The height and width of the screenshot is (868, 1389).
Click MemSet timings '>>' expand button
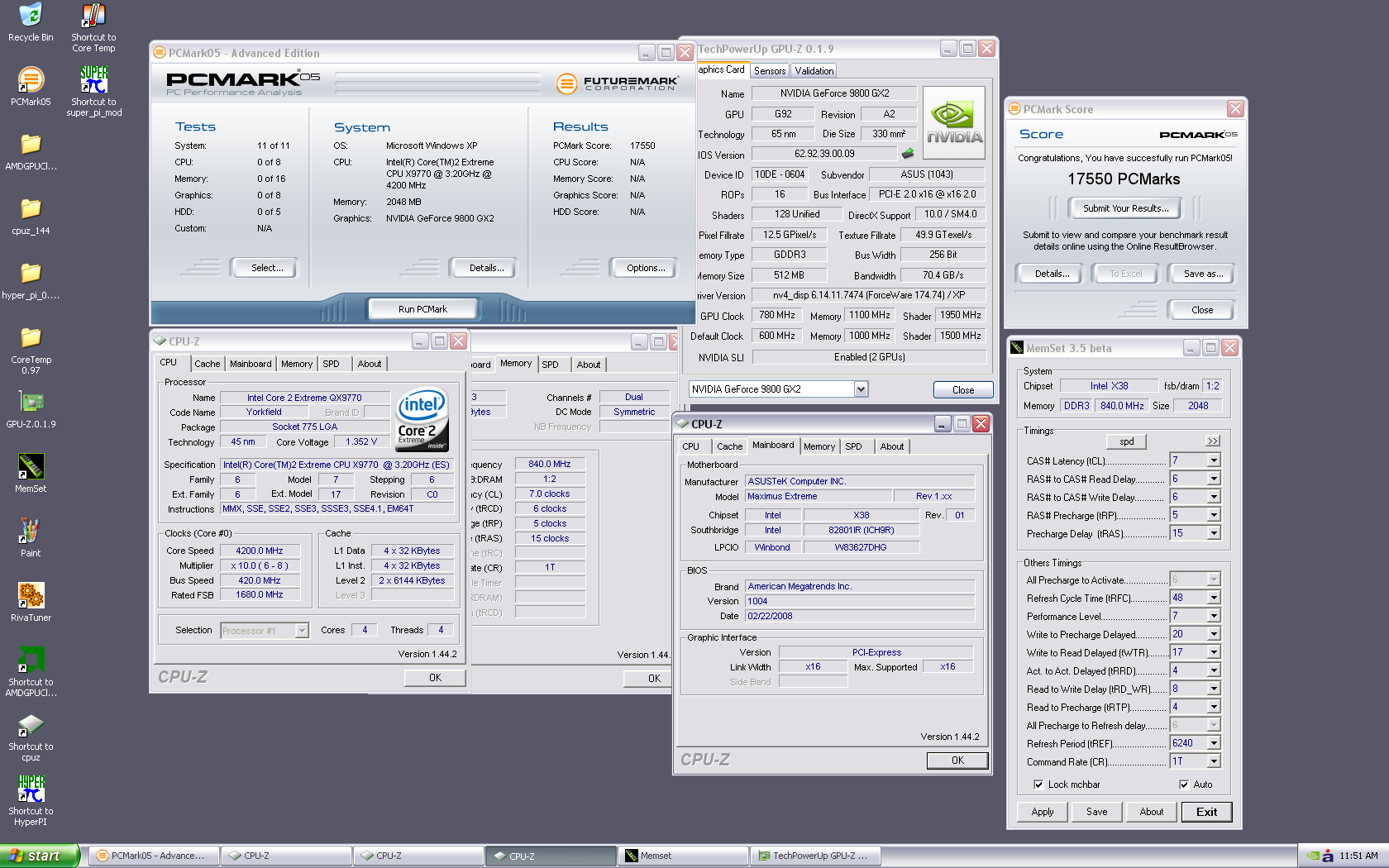(1212, 441)
